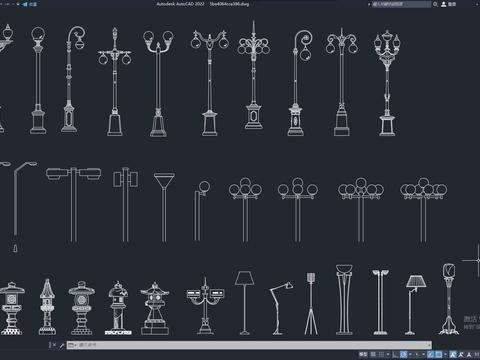Toggle 2D object snap in status bar
480x360 pixels.
point(439,354)
